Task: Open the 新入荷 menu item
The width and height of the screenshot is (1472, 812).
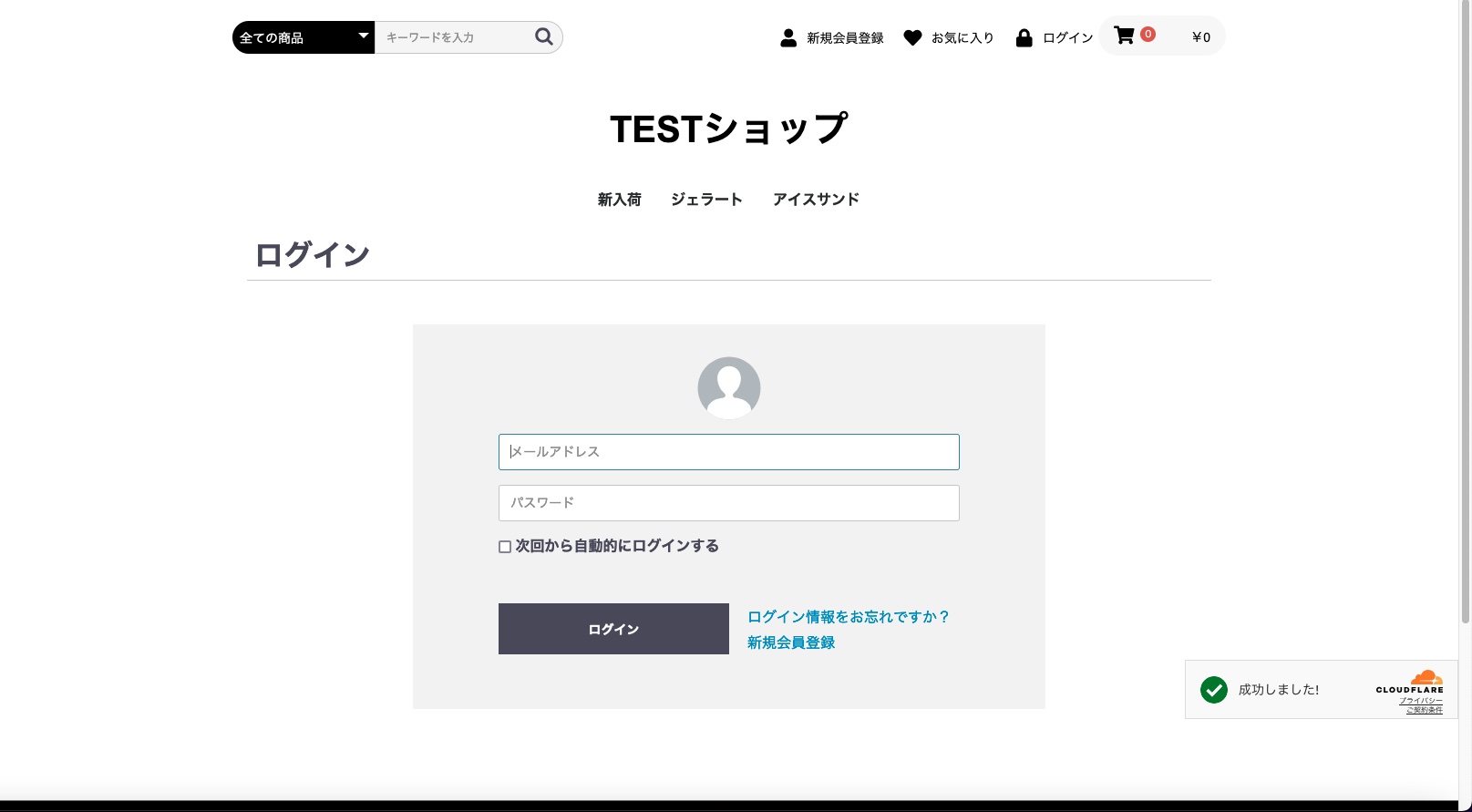Action: point(619,200)
